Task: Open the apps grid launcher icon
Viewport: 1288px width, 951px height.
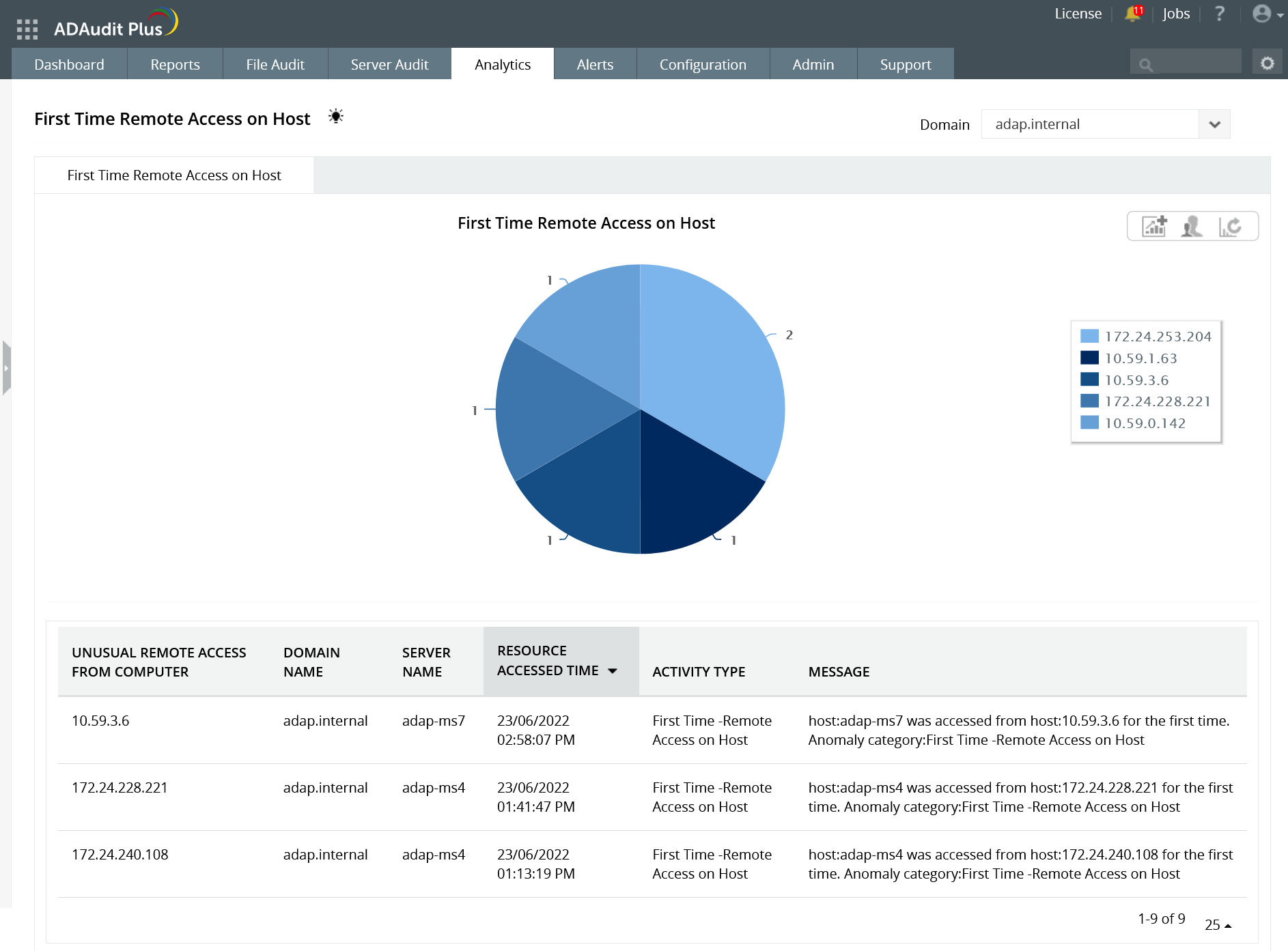Action: coord(27,29)
